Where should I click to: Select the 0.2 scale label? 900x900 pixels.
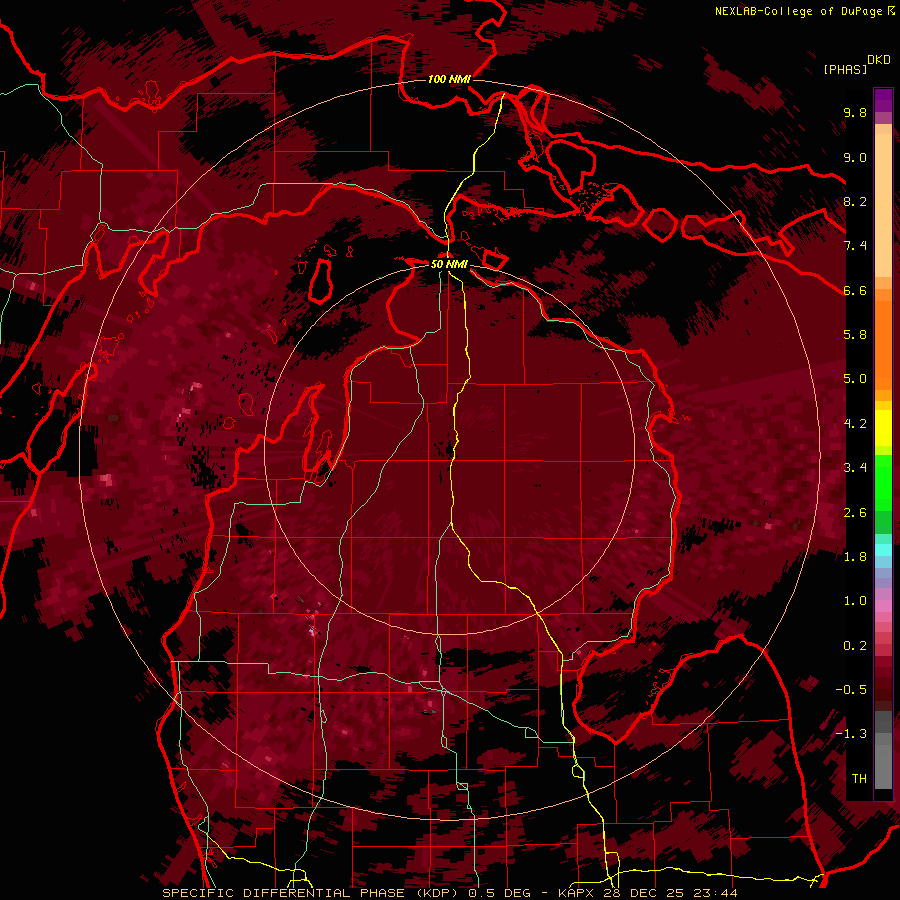855,646
